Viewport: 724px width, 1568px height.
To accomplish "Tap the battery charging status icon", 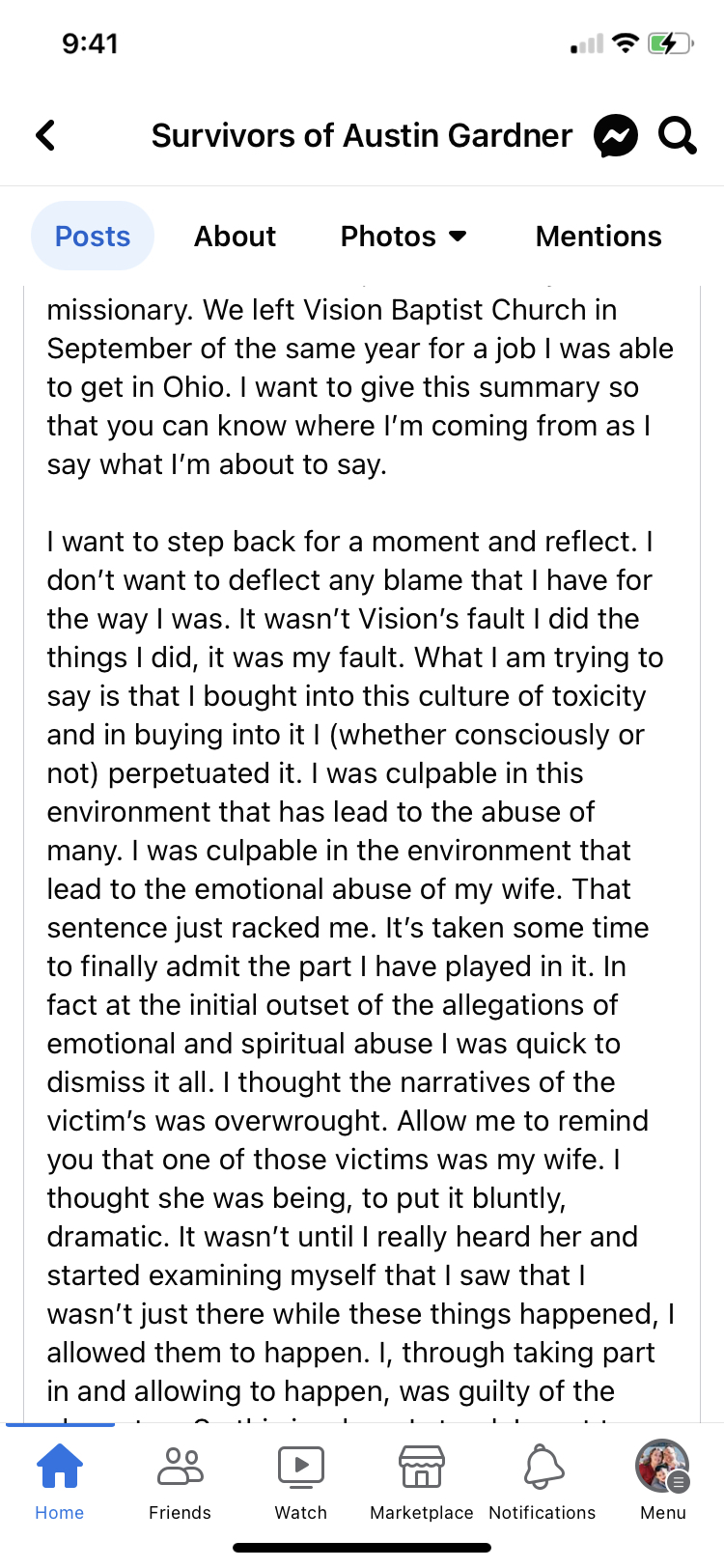I will tap(670, 43).
